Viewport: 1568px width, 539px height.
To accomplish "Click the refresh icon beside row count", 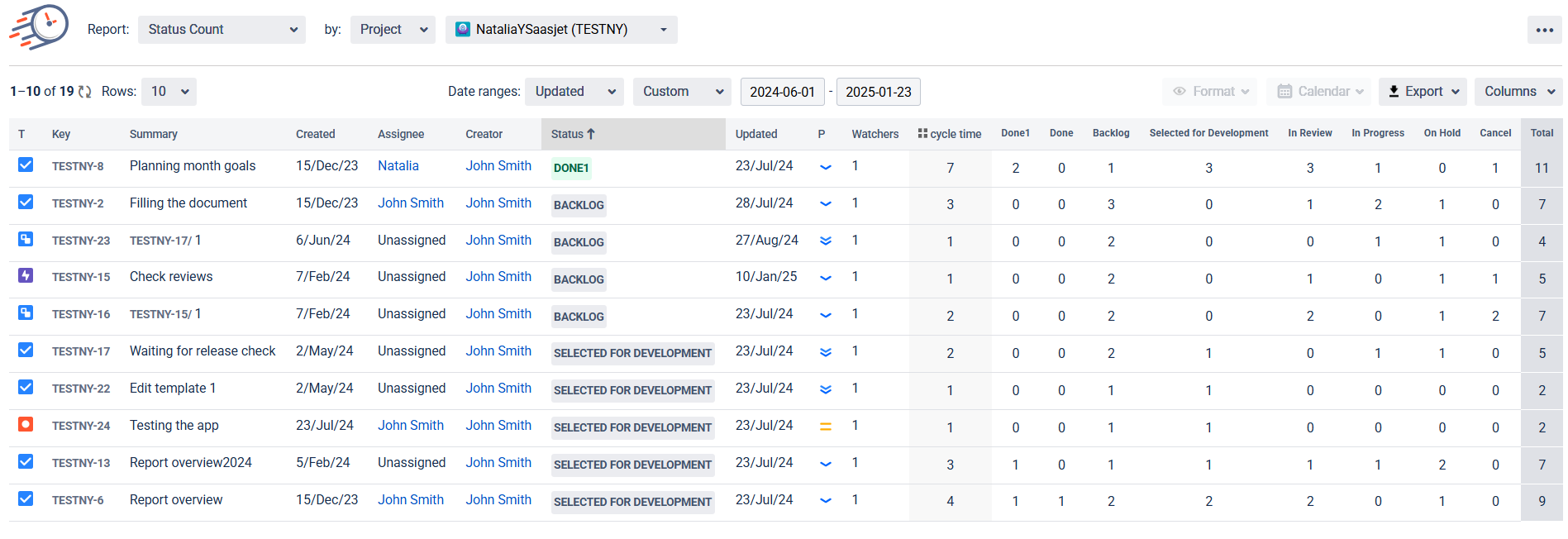I will pyautogui.click(x=85, y=92).
